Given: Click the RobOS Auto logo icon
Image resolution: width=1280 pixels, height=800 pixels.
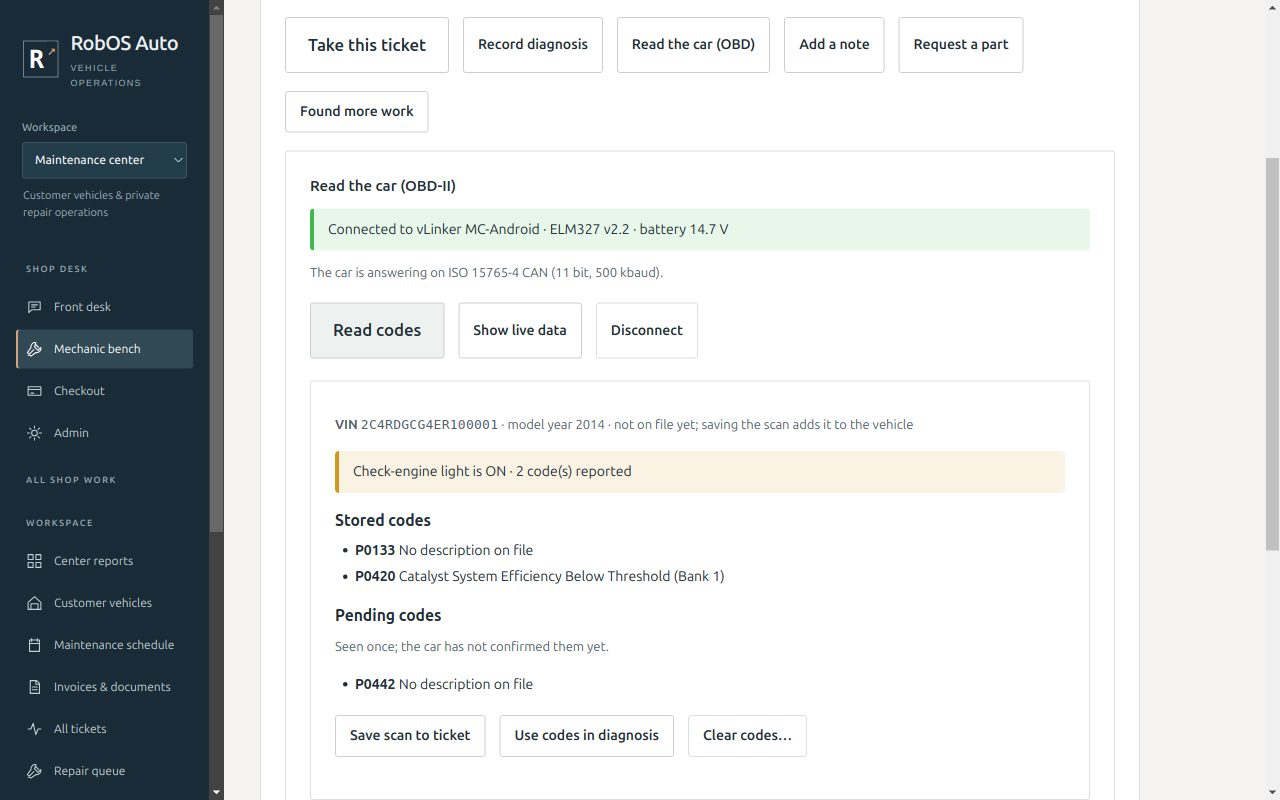Looking at the screenshot, I should 41,59.
